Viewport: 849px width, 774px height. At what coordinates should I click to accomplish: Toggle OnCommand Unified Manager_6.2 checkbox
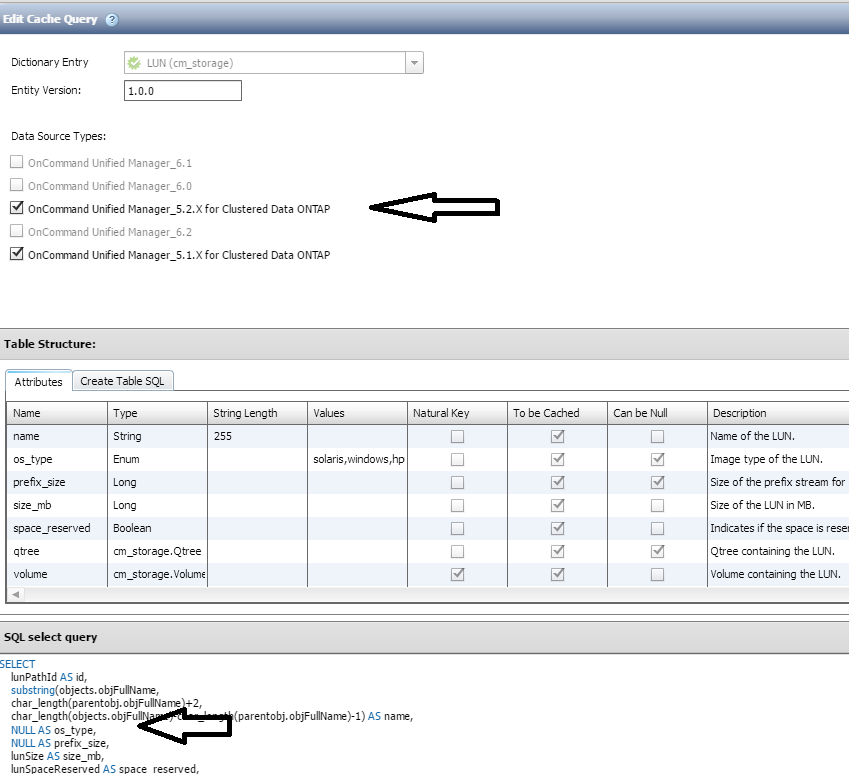[x=17, y=231]
